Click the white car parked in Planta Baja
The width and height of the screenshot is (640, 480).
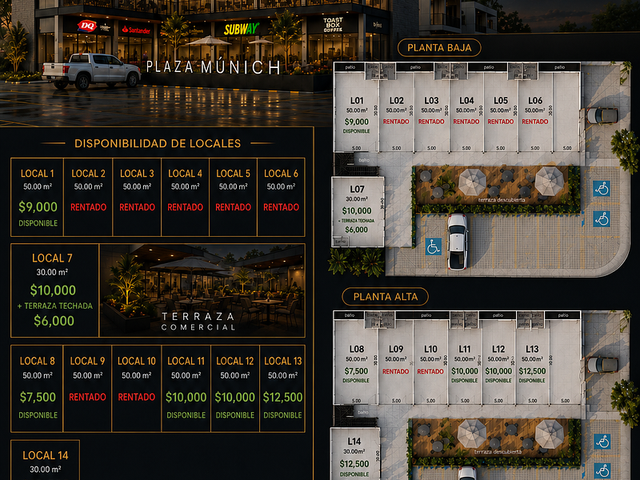pos(458,241)
